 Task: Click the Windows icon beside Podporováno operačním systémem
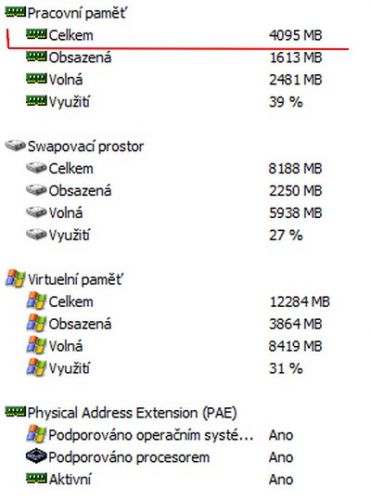[x=36, y=434]
